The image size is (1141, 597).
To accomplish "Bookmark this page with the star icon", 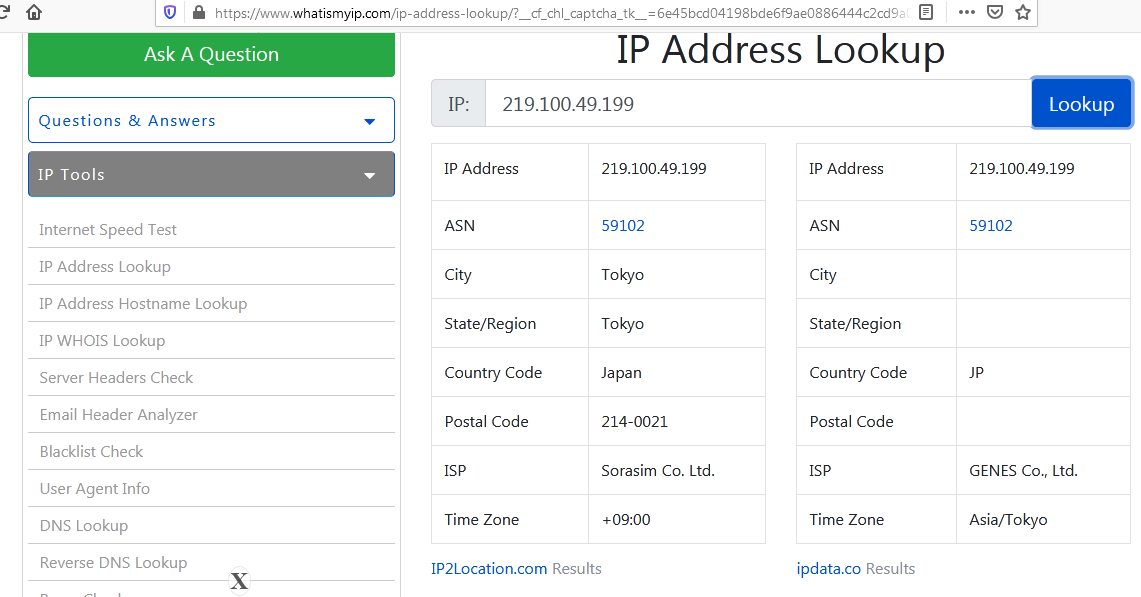I will (x=1022, y=13).
